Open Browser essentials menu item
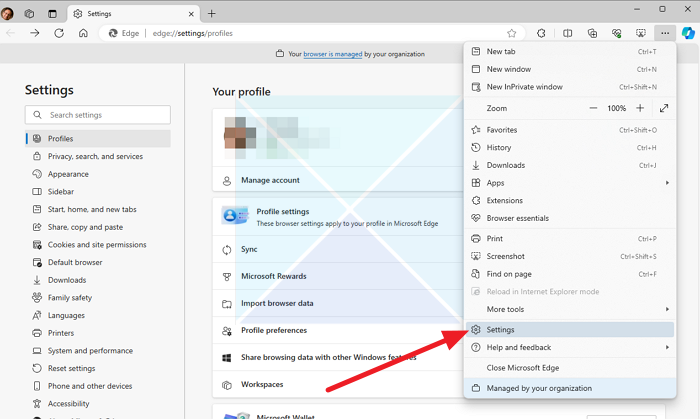Viewport: 700px width, 419px height. 570,218
